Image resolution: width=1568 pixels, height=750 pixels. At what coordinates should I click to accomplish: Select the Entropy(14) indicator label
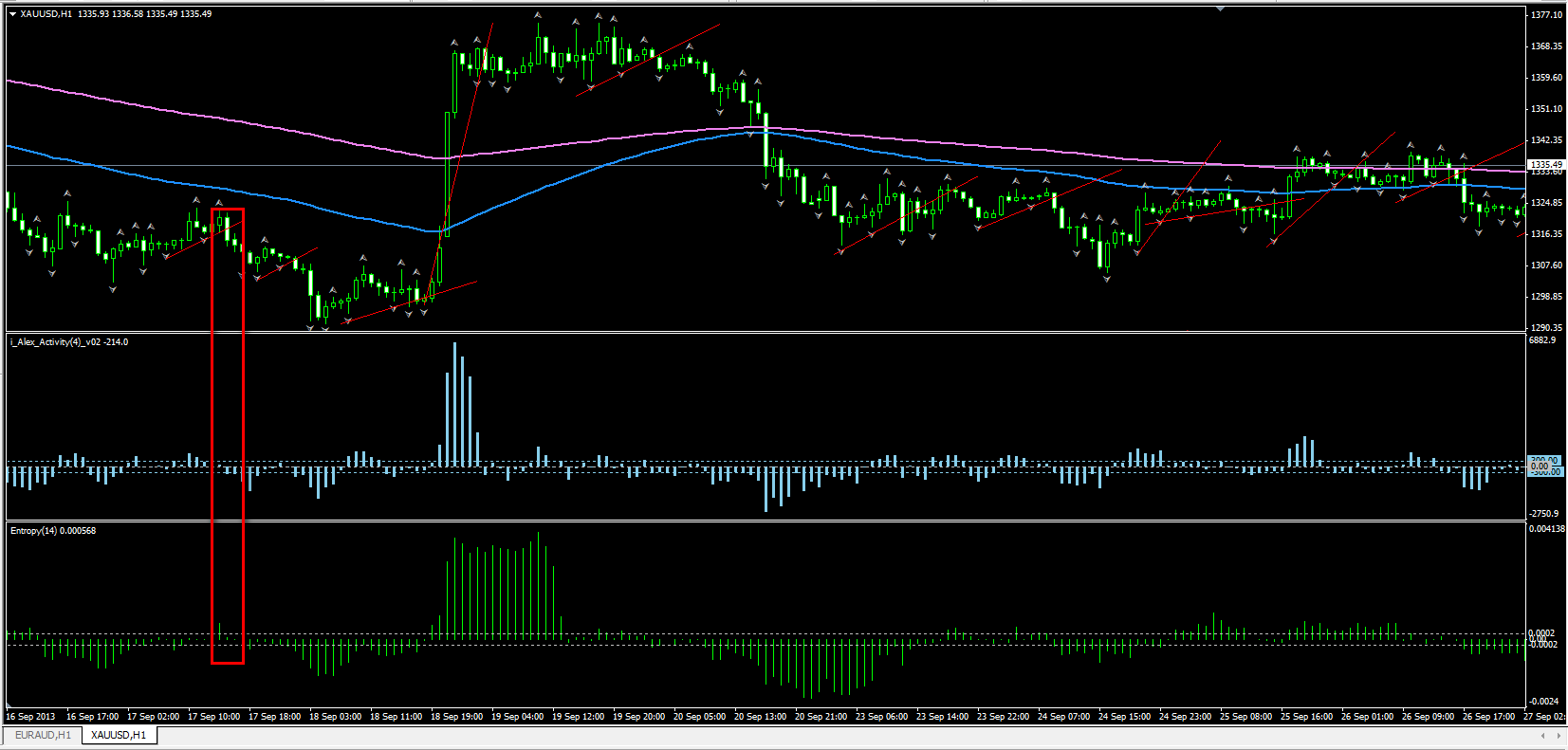coord(53,531)
